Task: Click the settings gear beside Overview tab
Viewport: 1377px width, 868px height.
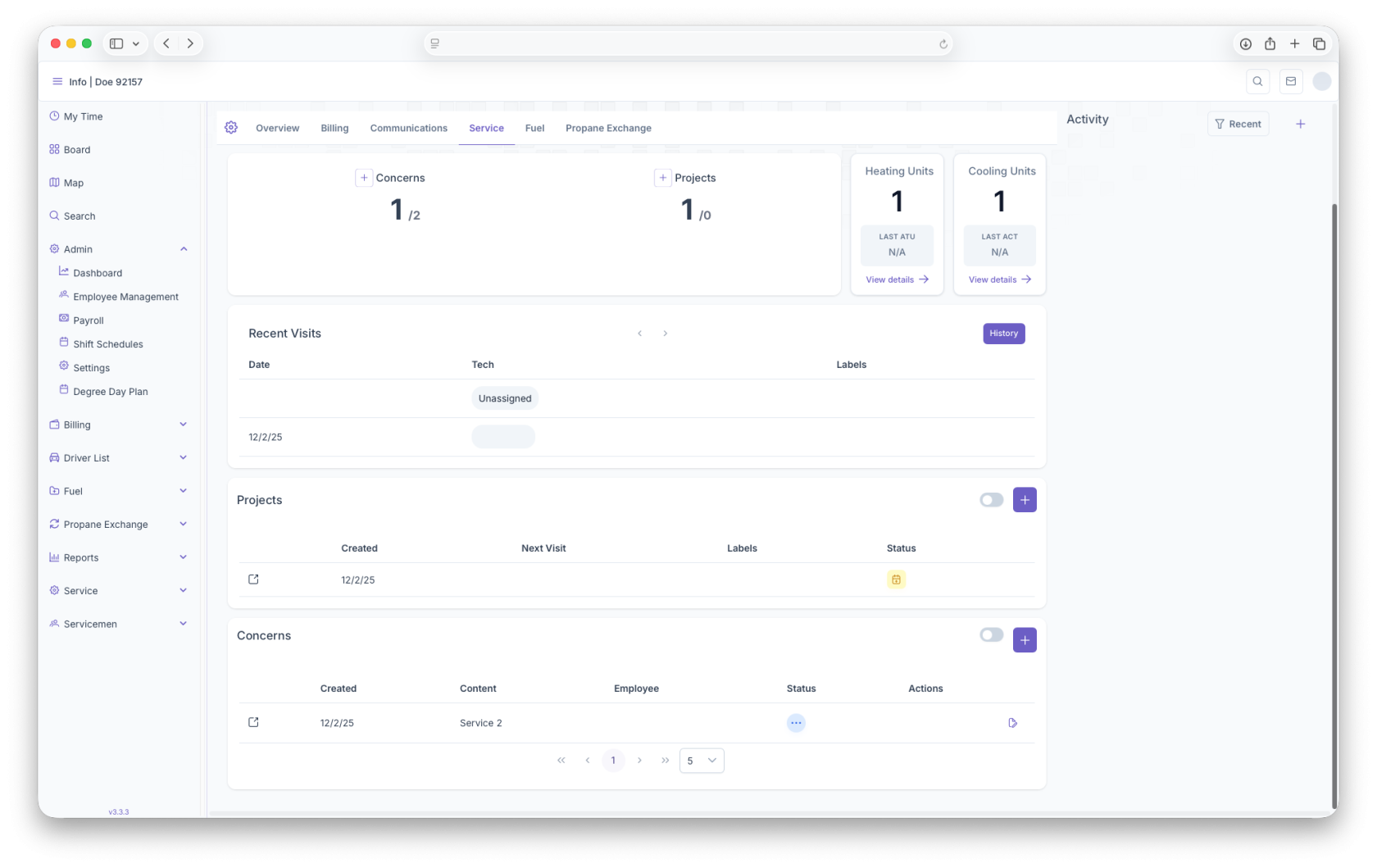Action: coord(231,128)
